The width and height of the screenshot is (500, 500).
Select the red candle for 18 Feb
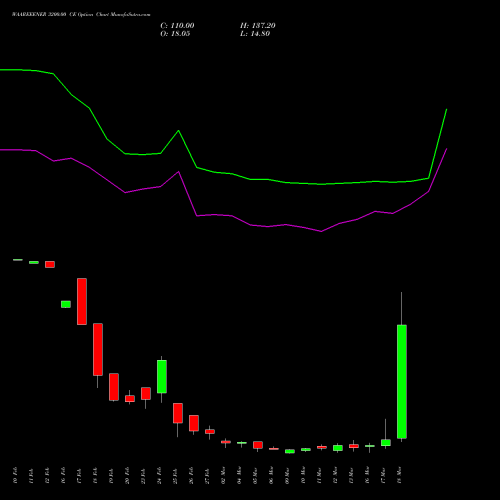point(98,349)
